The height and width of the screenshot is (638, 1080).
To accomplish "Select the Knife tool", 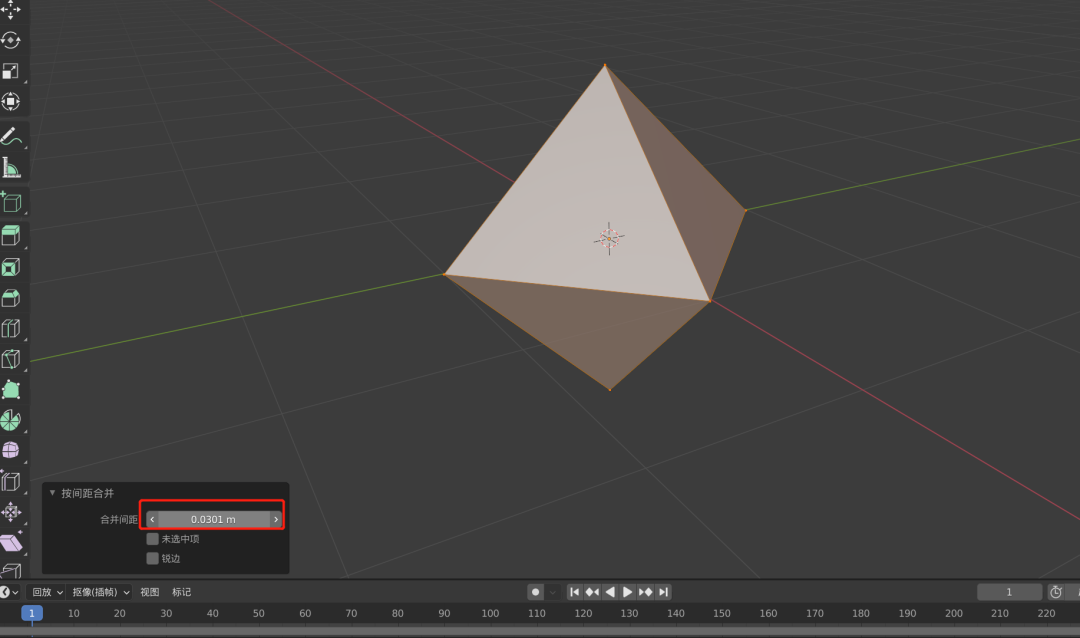I will (x=10, y=359).
